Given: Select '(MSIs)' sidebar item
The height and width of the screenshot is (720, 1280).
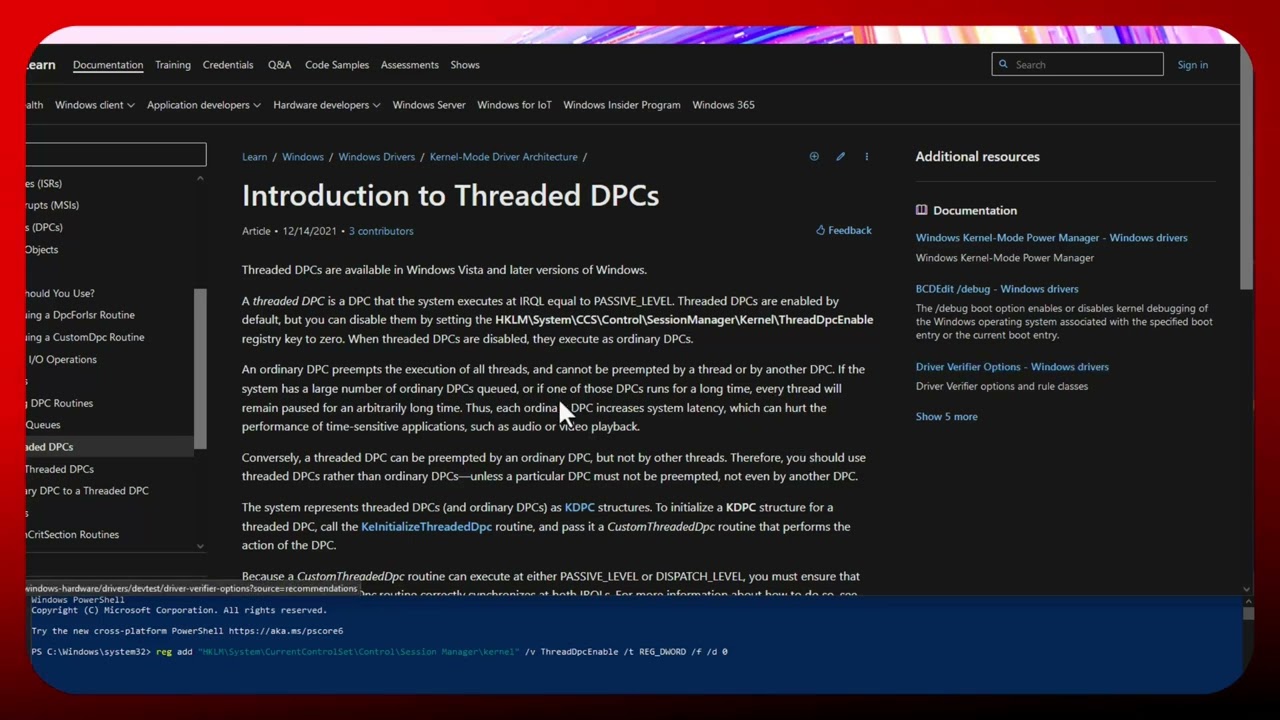Looking at the screenshot, I should [52, 205].
